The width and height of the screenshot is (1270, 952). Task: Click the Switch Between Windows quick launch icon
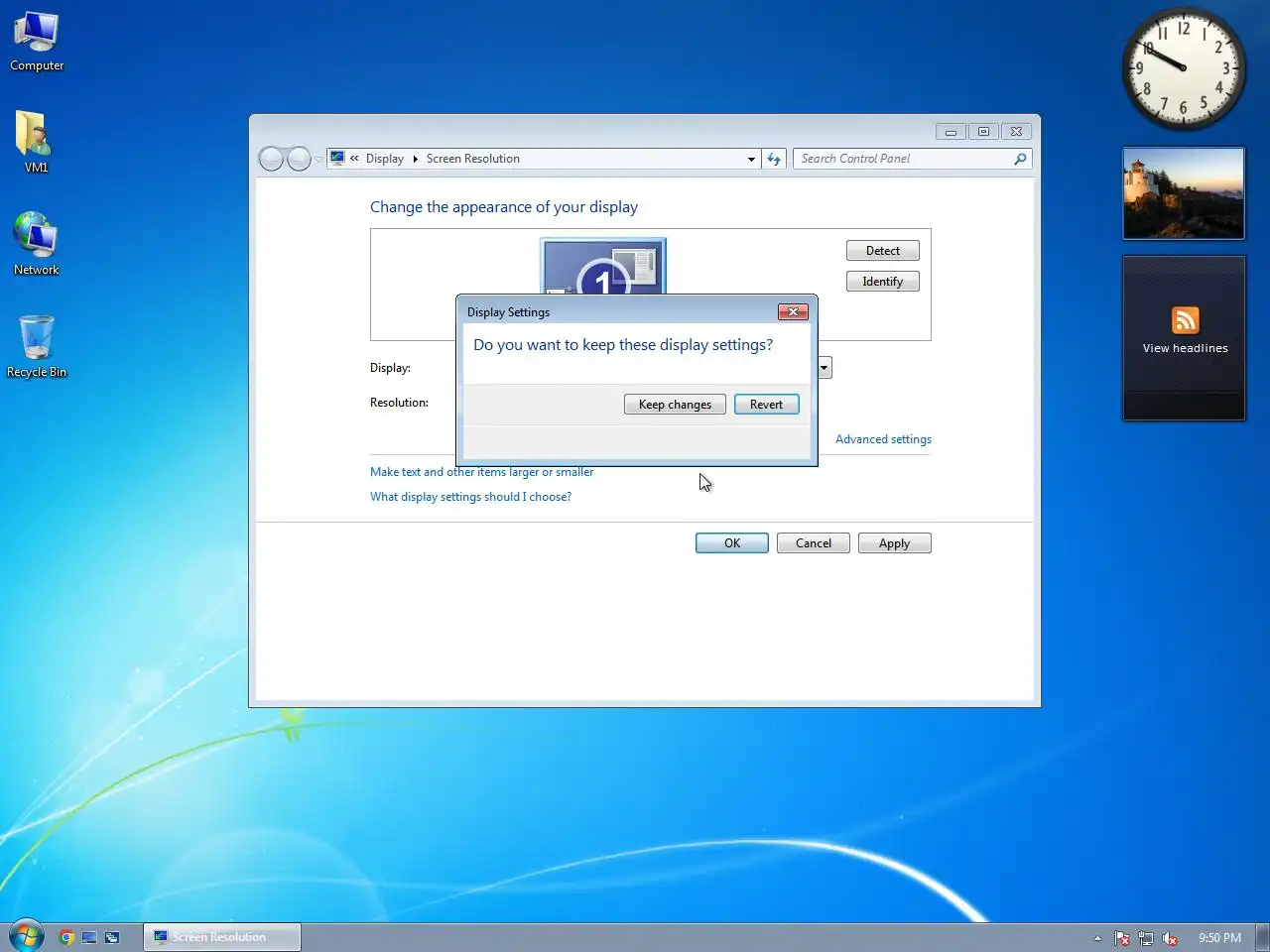[x=112, y=937]
